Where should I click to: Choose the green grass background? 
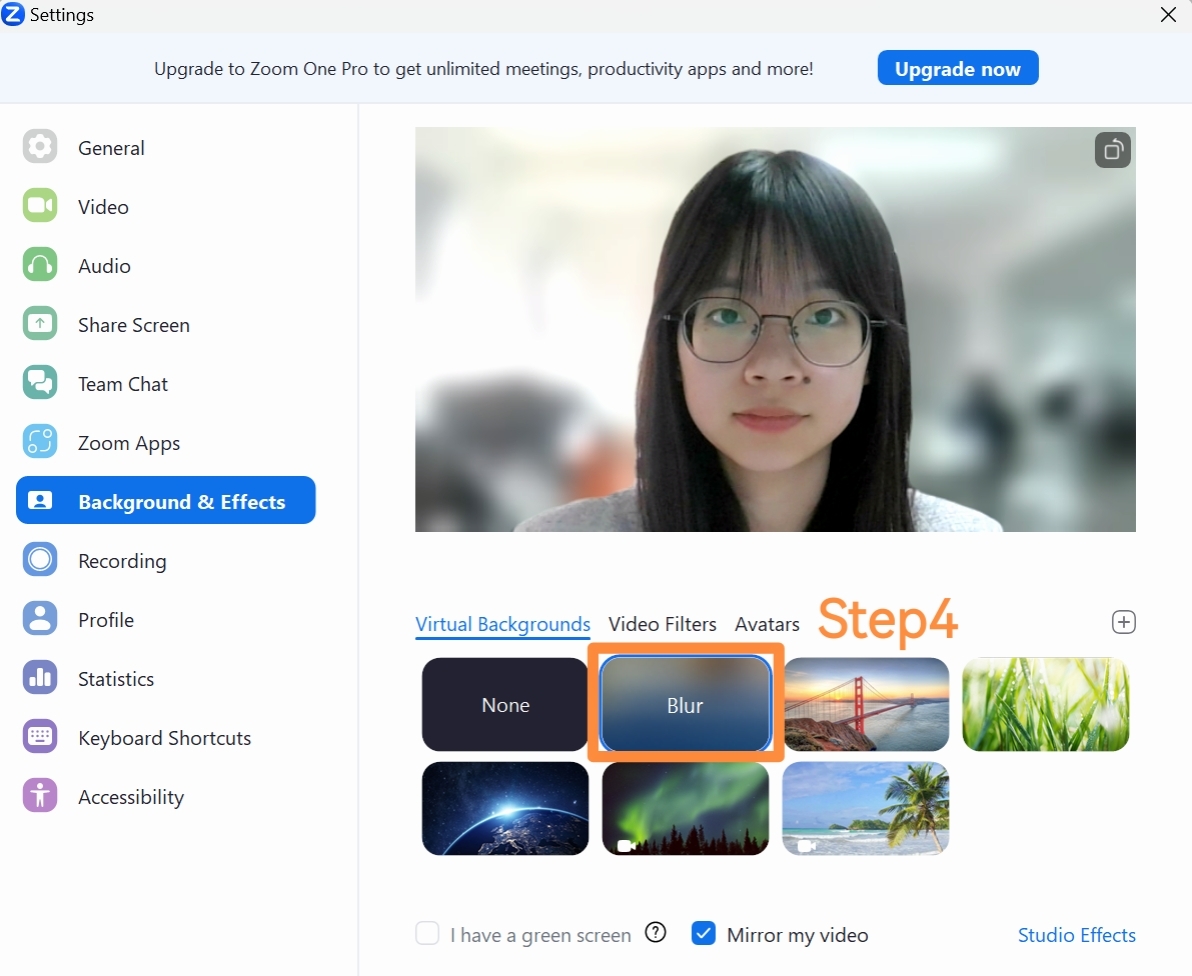click(1046, 705)
